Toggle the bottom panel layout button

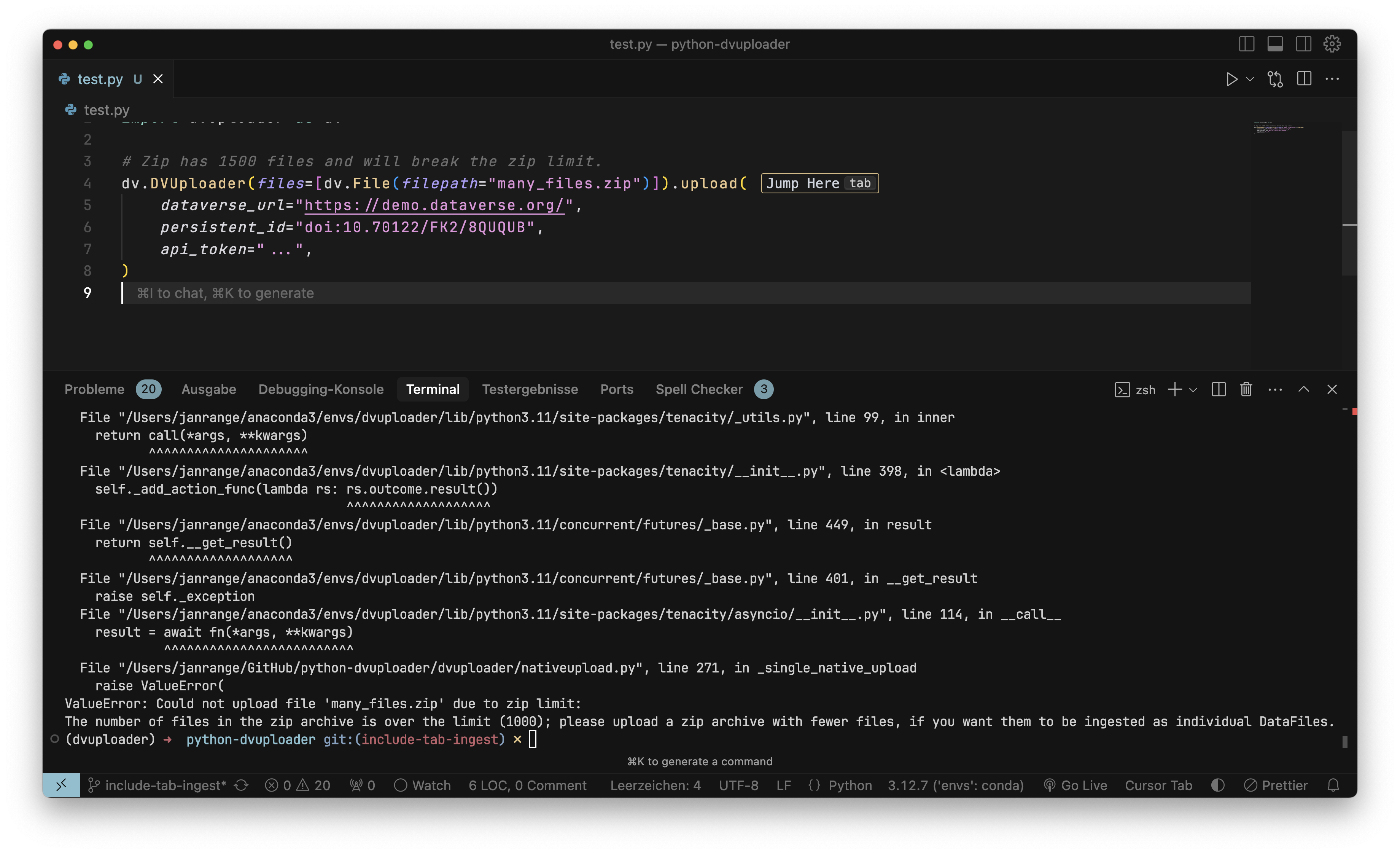1275,44
